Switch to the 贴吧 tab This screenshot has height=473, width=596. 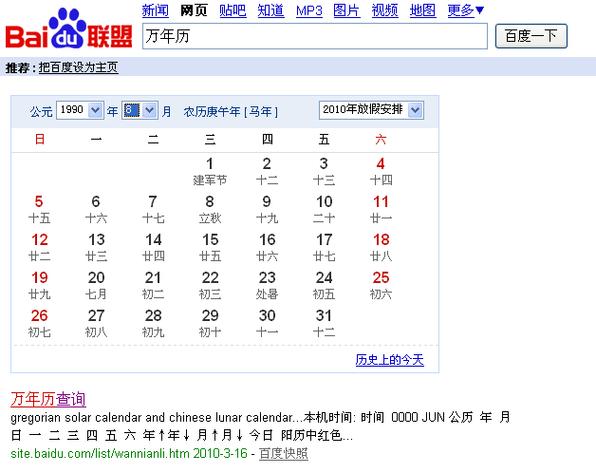[233, 10]
